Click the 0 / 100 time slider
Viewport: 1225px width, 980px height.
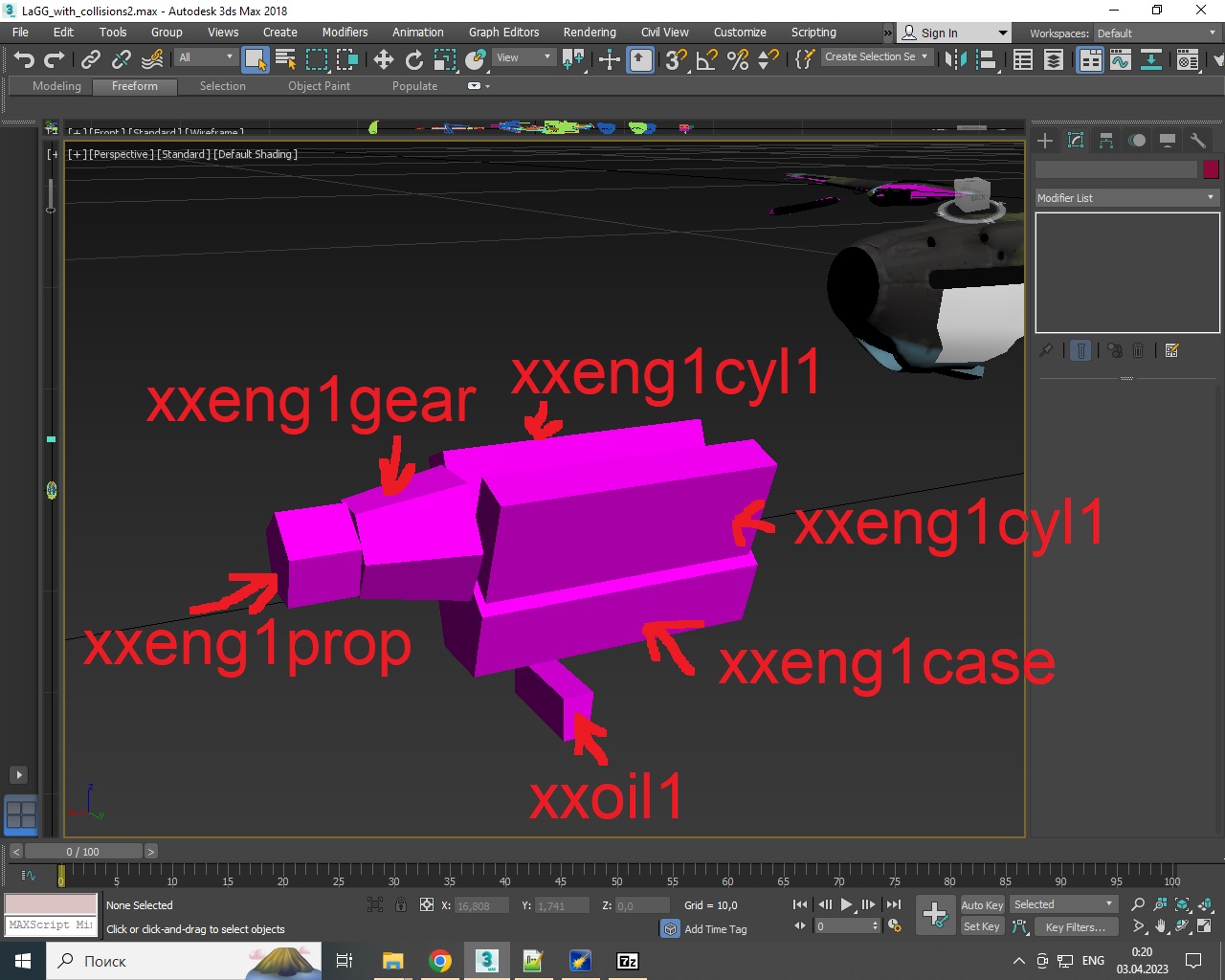(83, 852)
